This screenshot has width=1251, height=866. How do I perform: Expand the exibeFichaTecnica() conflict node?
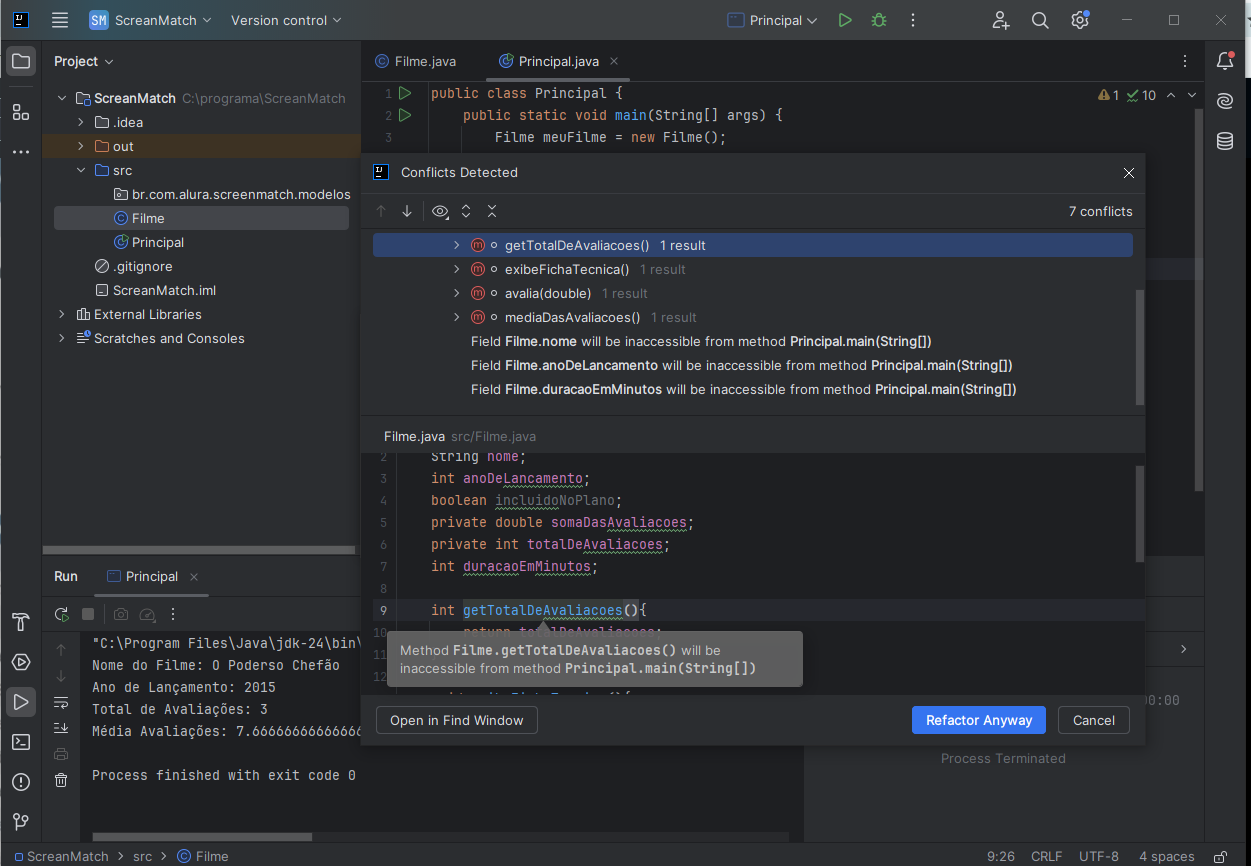click(457, 269)
